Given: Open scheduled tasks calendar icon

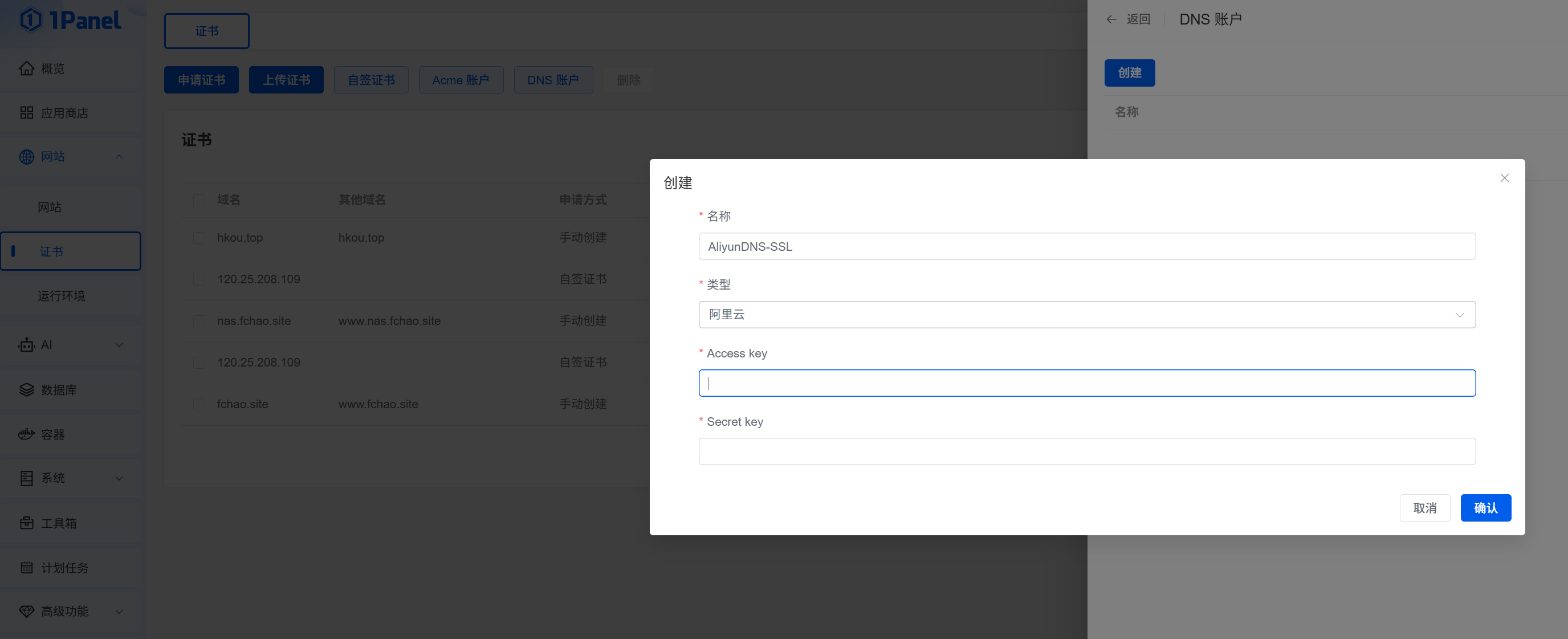Looking at the screenshot, I should pyautogui.click(x=26, y=567).
